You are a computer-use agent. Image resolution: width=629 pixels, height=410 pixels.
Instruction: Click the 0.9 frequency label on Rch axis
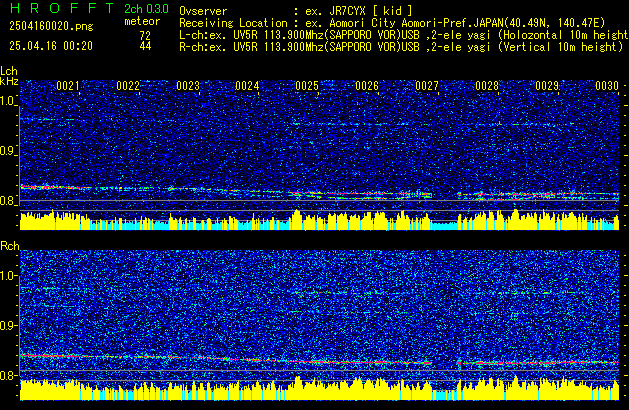(x=8, y=325)
